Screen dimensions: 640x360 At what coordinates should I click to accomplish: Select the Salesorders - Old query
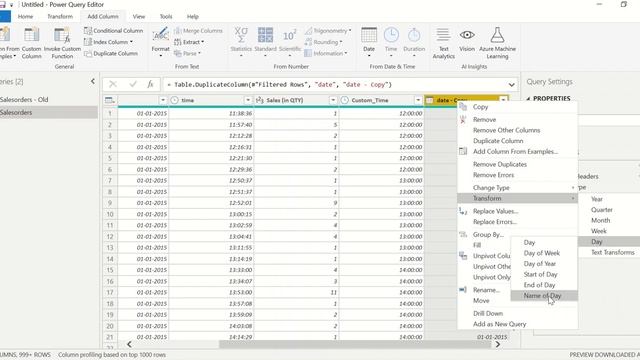pyautogui.click(x=49, y=100)
